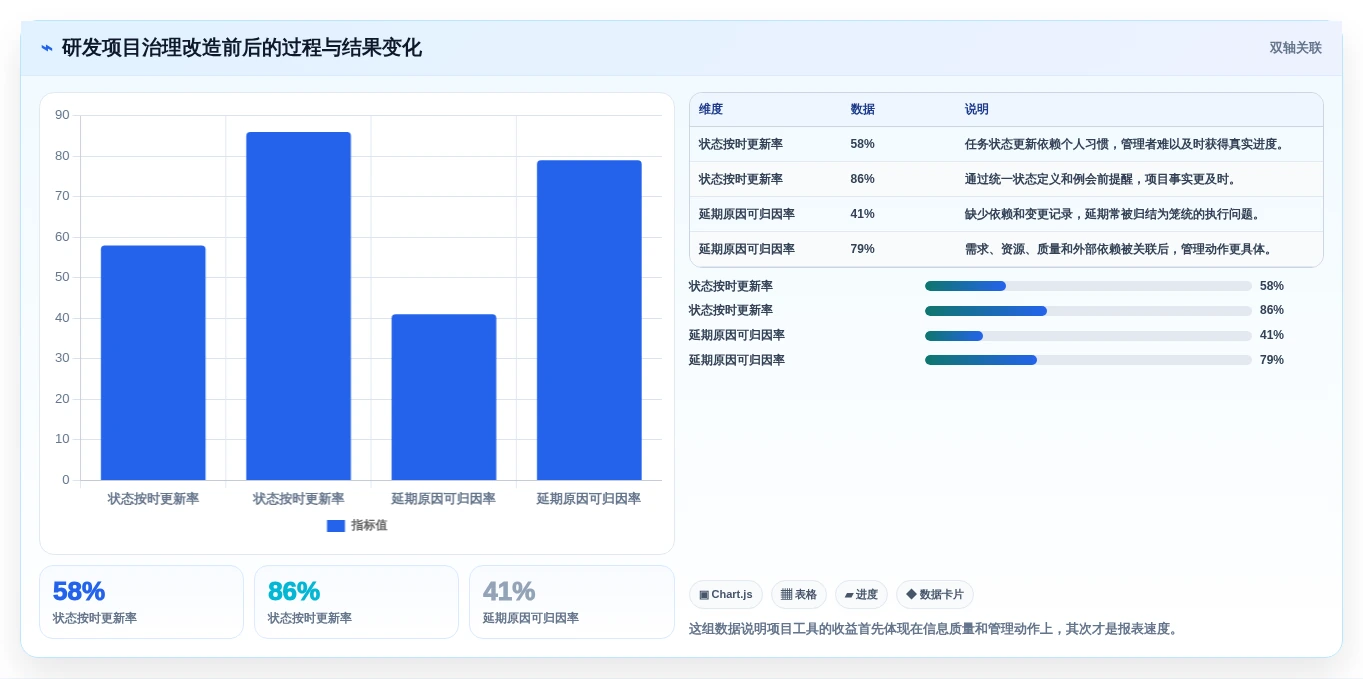This screenshot has width=1363, height=679.
Task: Click the 维度 column header
Action: pyautogui.click(x=711, y=109)
